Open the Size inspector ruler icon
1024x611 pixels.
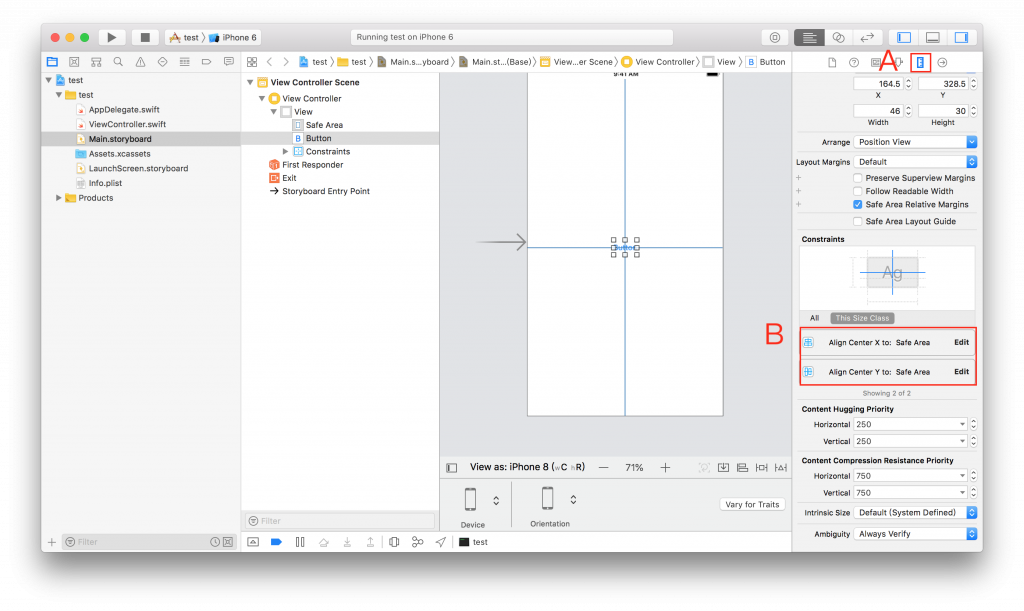tap(920, 63)
